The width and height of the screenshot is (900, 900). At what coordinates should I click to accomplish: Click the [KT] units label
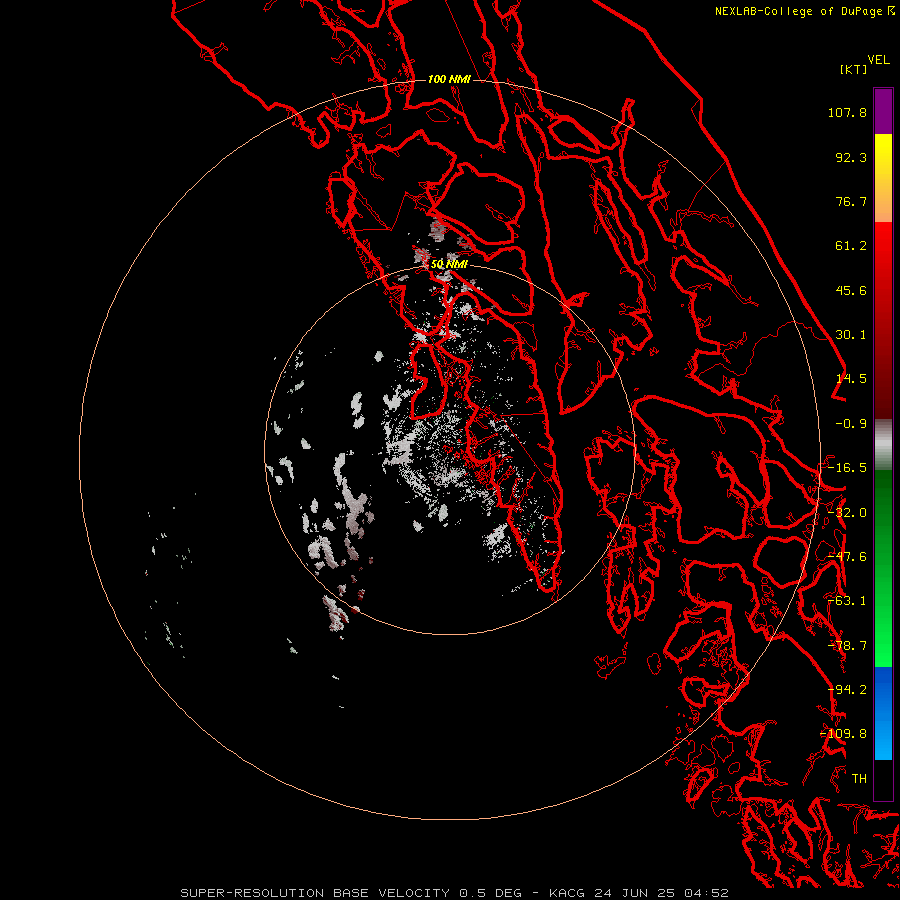(854, 69)
